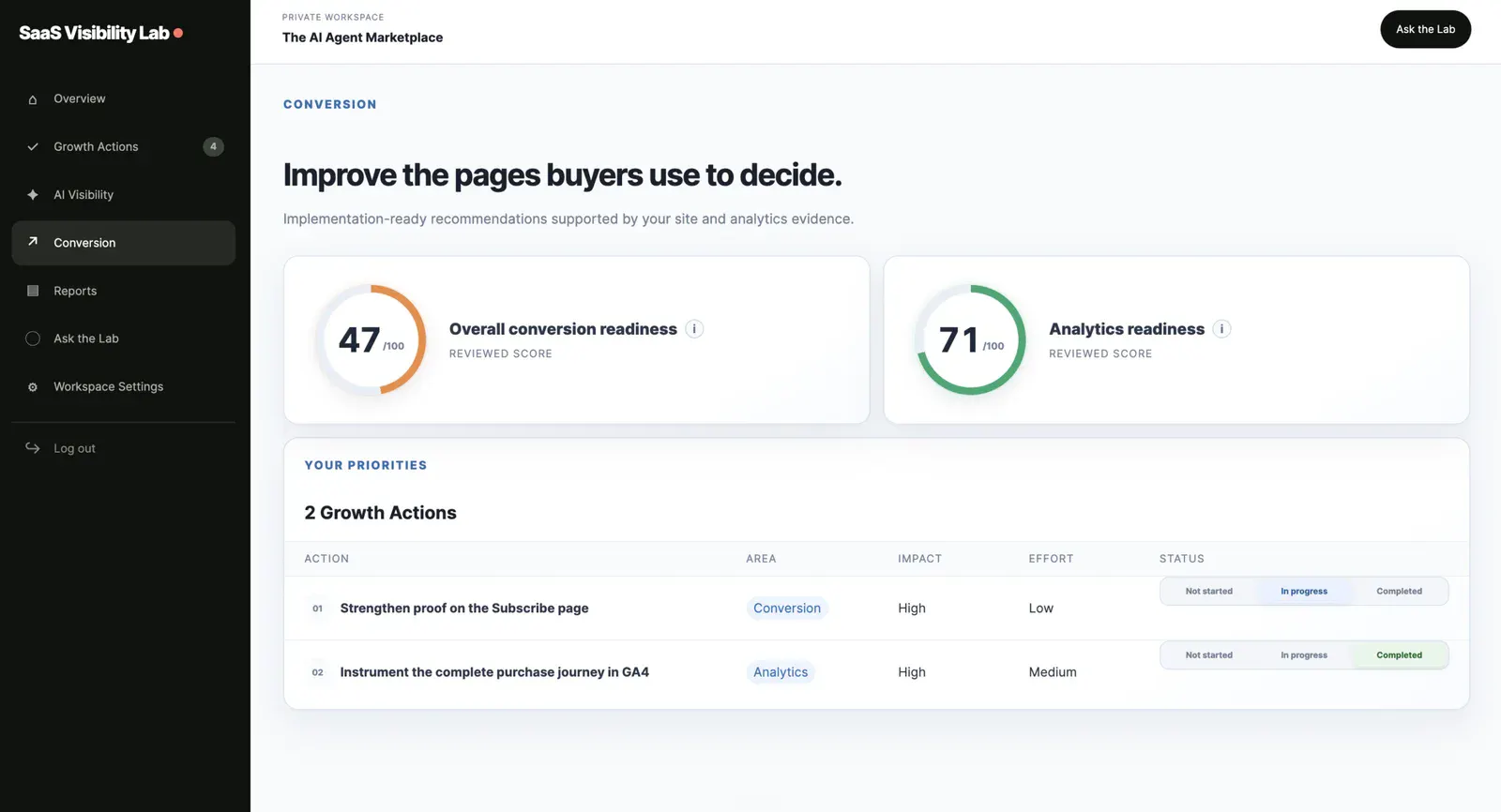
Task: Click the Workspace Settings gear icon
Action: [x=33, y=387]
